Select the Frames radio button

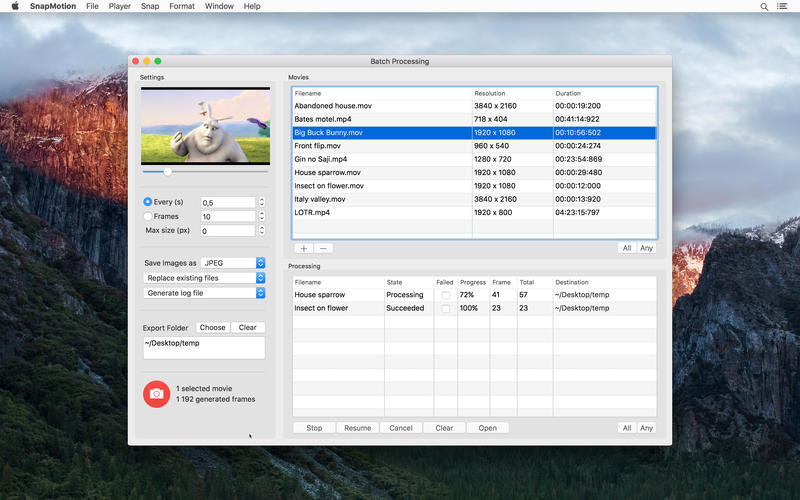pyautogui.click(x=148, y=216)
